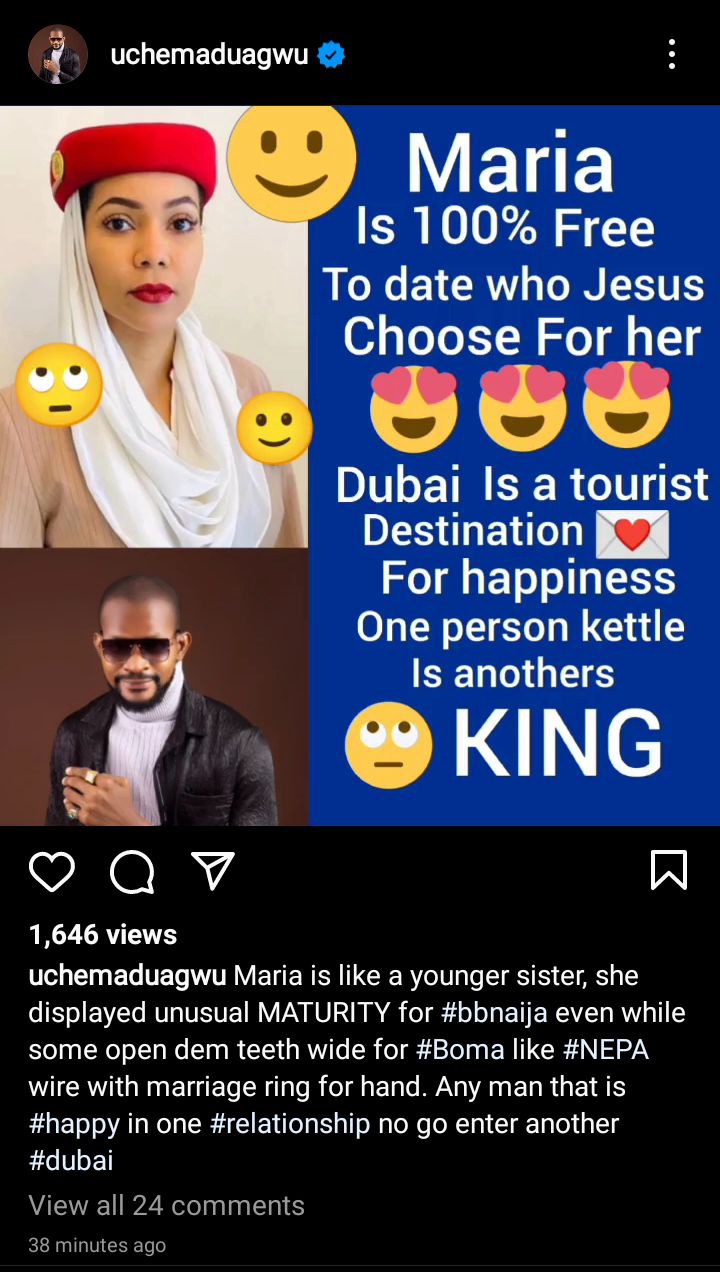Save the post with the bookmark icon
The width and height of the screenshot is (720, 1272).
(x=669, y=870)
